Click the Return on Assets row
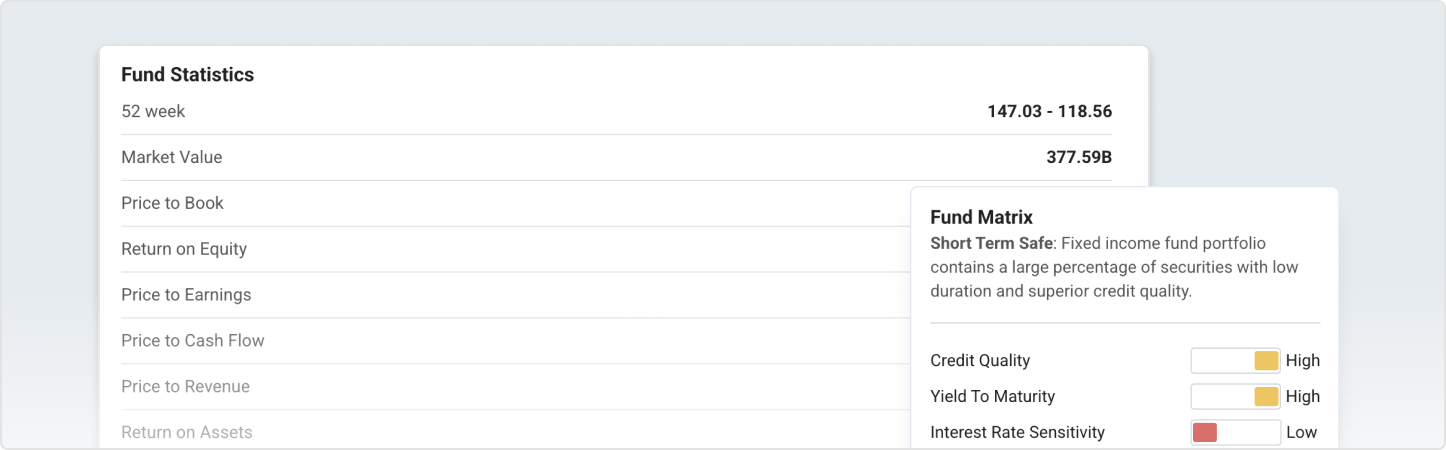 [186, 433]
